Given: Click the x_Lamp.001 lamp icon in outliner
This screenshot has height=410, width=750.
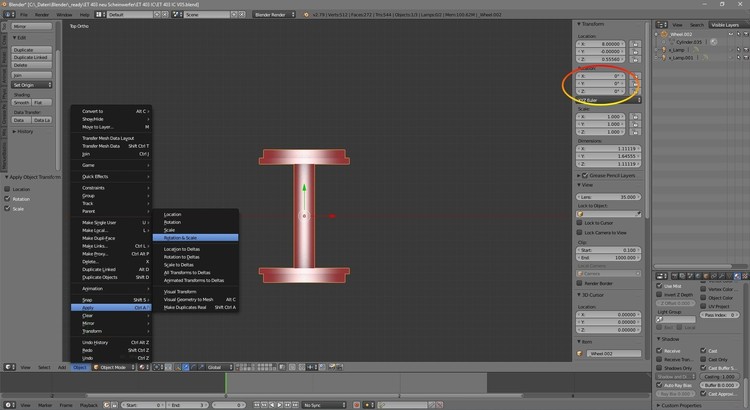Looking at the screenshot, I should (664, 57).
